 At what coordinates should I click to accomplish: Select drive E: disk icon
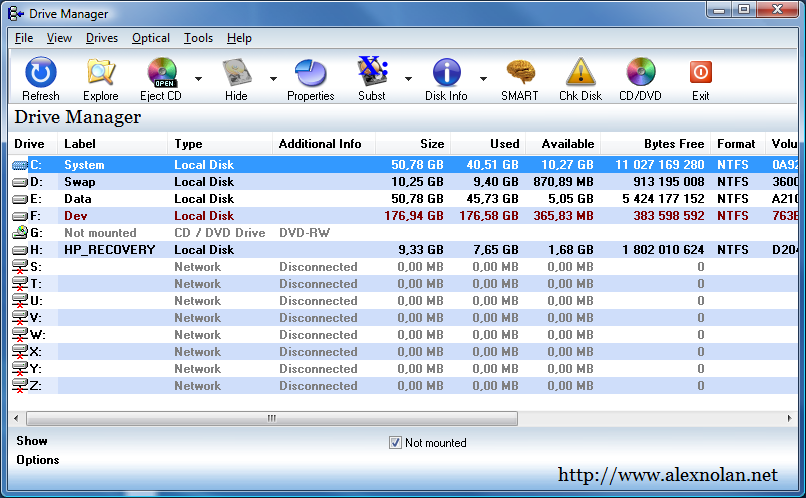point(20,199)
